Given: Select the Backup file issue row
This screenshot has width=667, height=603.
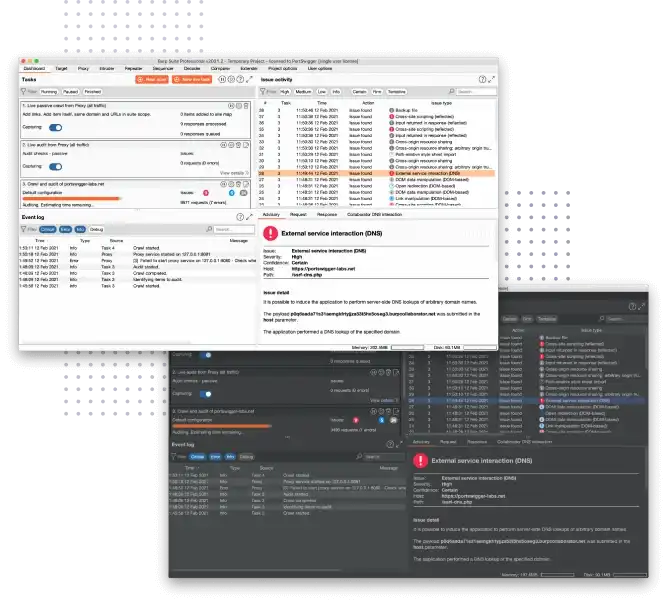Looking at the screenshot, I should 376,110.
